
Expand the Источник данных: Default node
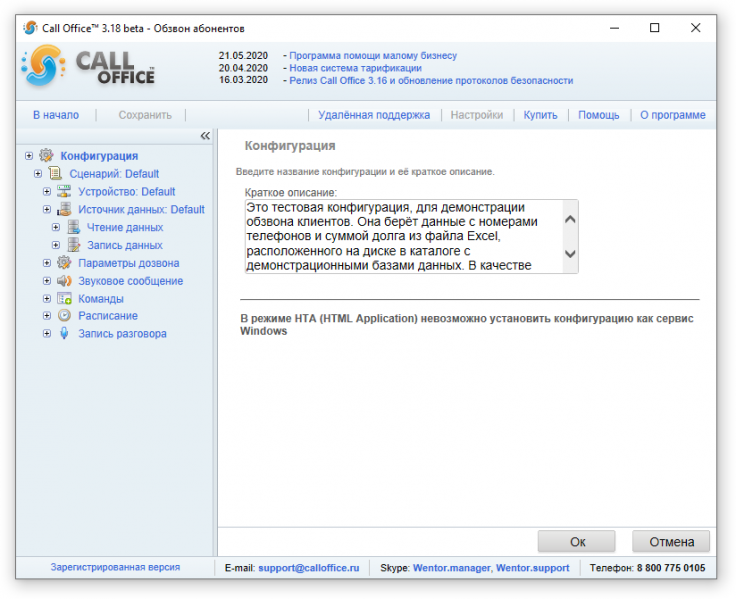pos(47,209)
